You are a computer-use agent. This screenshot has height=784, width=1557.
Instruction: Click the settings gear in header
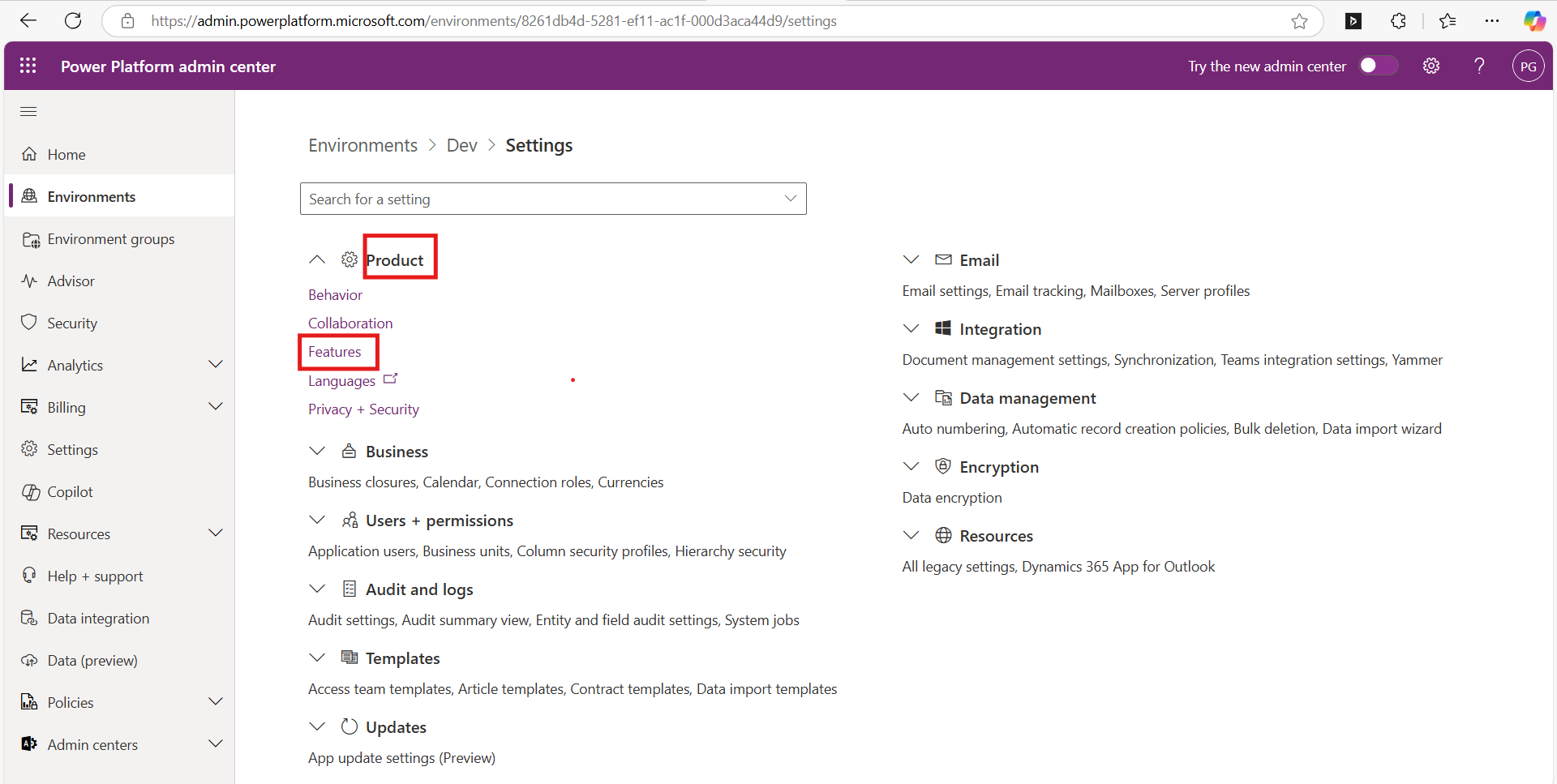[x=1431, y=66]
